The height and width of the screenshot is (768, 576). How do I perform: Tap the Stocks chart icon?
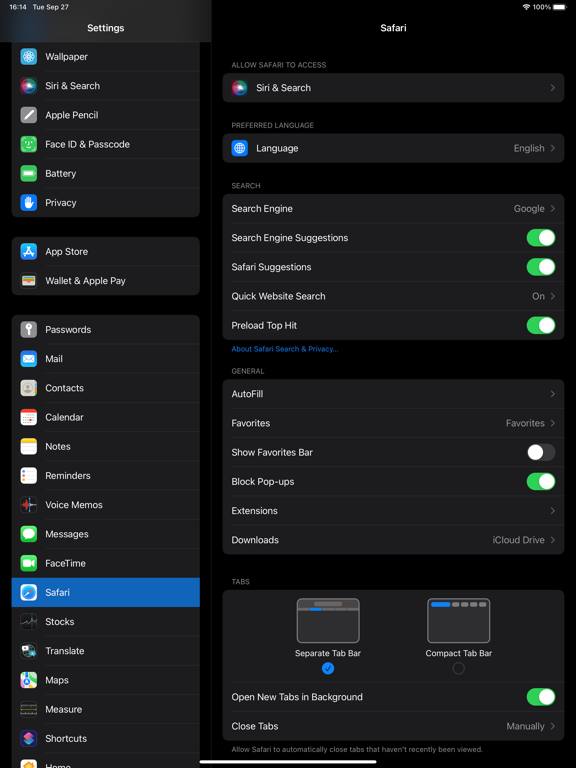(x=28, y=622)
